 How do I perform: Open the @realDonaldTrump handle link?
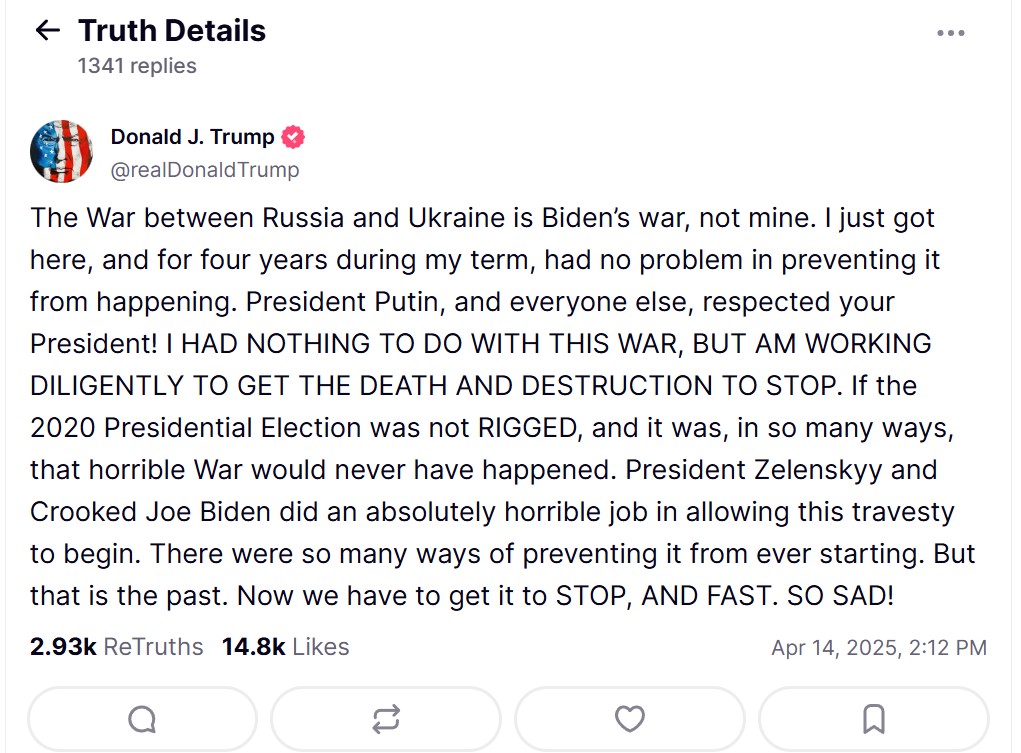(x=204, y=170)
